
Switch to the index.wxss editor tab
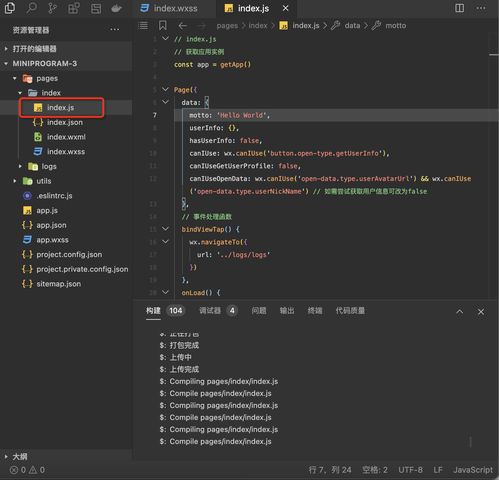coord(169,8)
